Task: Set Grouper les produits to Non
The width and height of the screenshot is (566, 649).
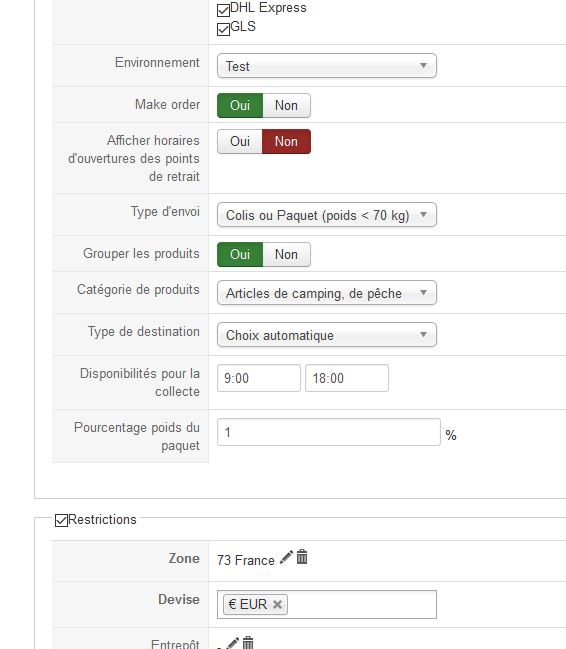Action: point(287,255)
